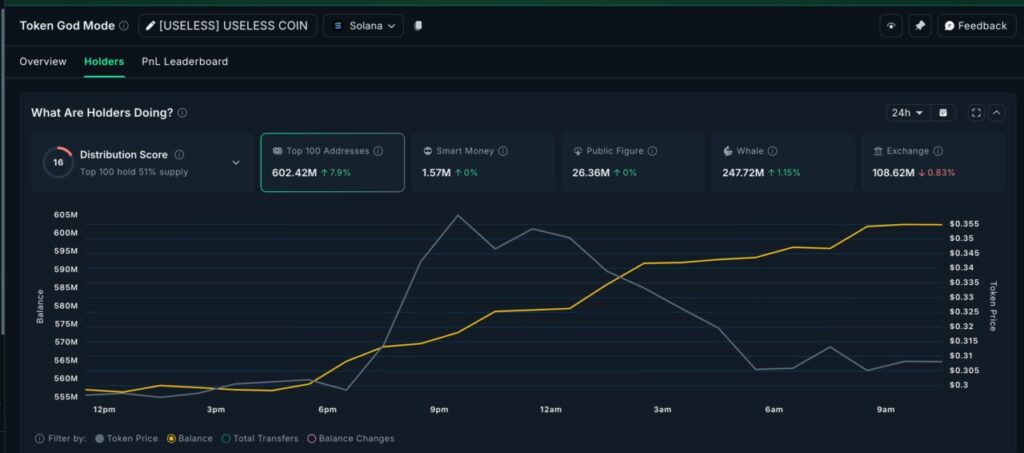1024x453 pixels.
Task: Click the pin icon in header
Action: point(920,26)
